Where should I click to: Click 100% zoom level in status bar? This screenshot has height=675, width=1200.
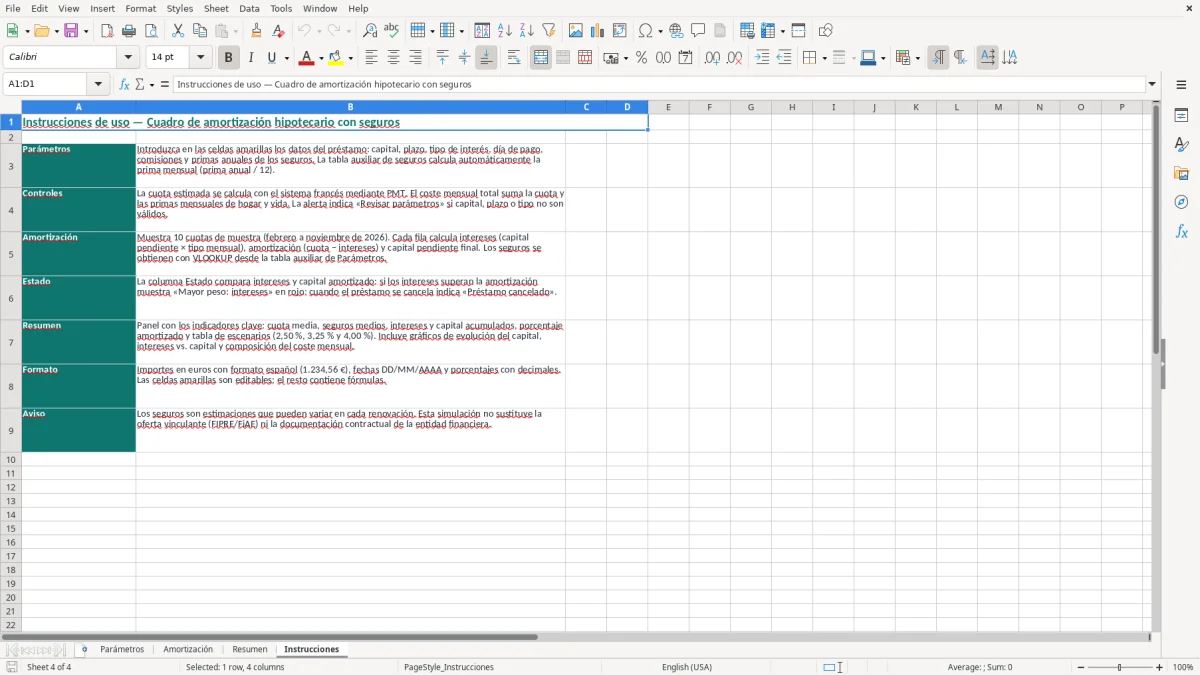1183,667
